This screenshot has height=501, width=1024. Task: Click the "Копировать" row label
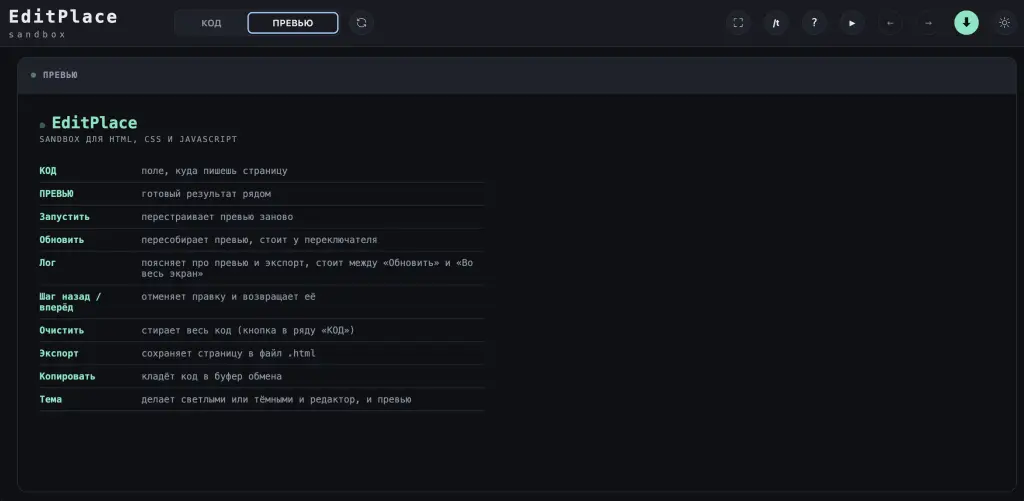(67, 376)
